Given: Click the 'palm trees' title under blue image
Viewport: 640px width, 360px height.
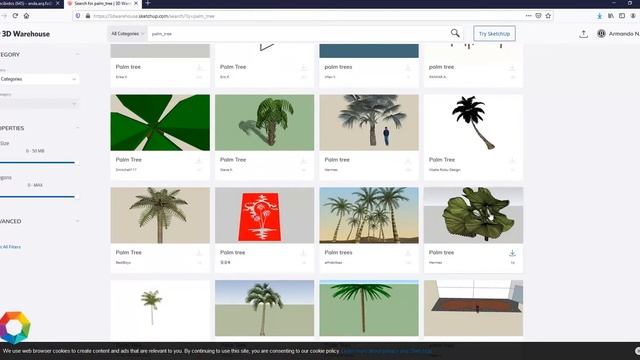Looking at the screenshot, I should pyautogui.click(x=338, y=67).
